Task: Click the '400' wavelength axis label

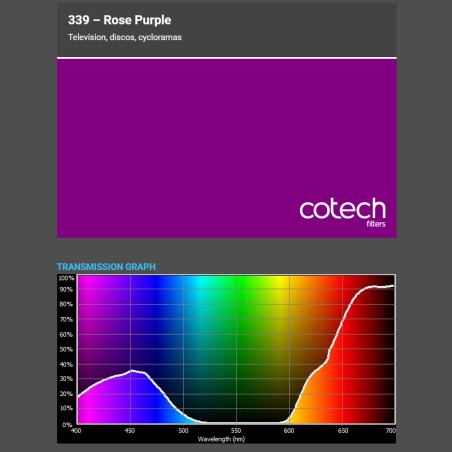Action: tap(76, 430)
